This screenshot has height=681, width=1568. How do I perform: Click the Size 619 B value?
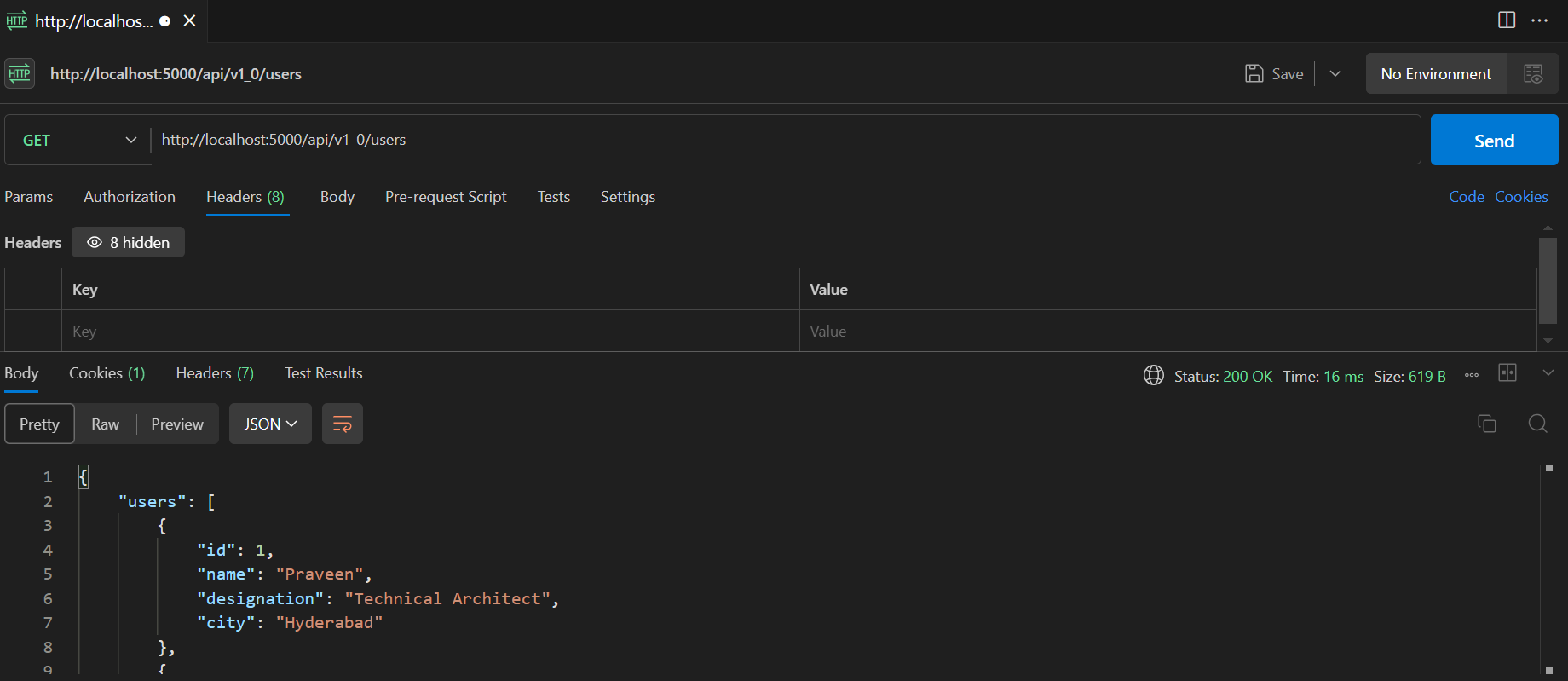1427,376
